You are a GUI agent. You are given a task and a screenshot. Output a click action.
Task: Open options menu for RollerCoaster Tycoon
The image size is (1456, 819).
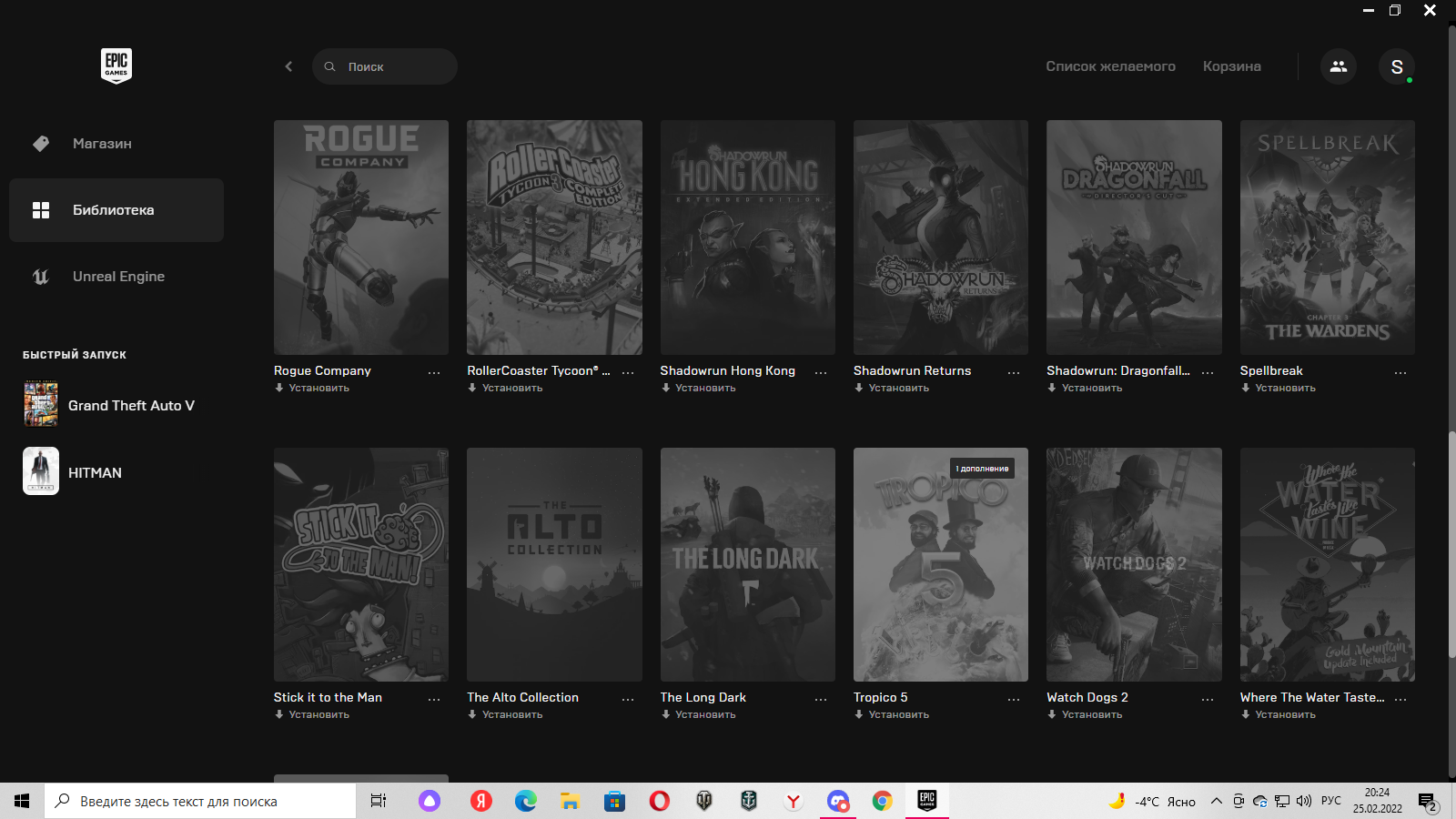[628, 372]
